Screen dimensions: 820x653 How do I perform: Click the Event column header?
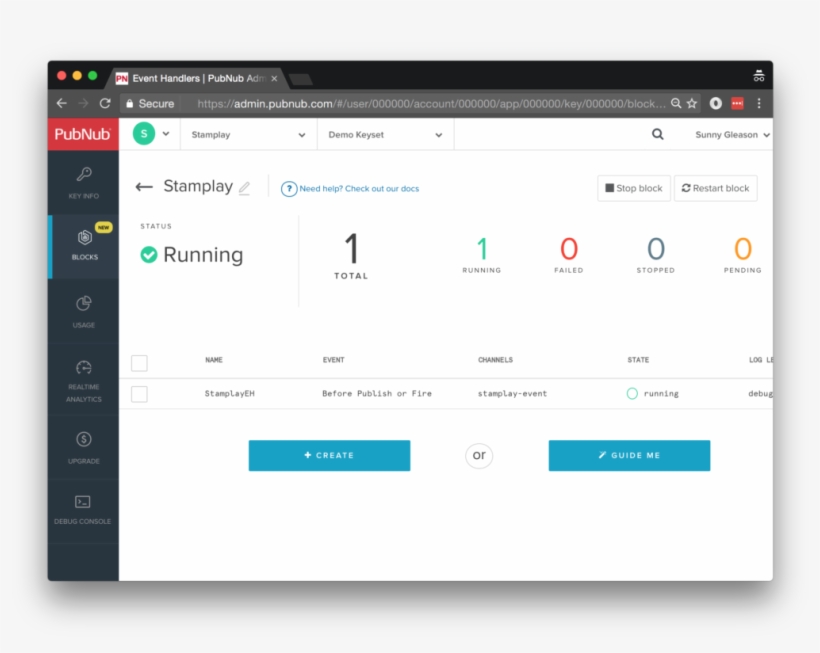pyautogui.click(x=334, y=360)
